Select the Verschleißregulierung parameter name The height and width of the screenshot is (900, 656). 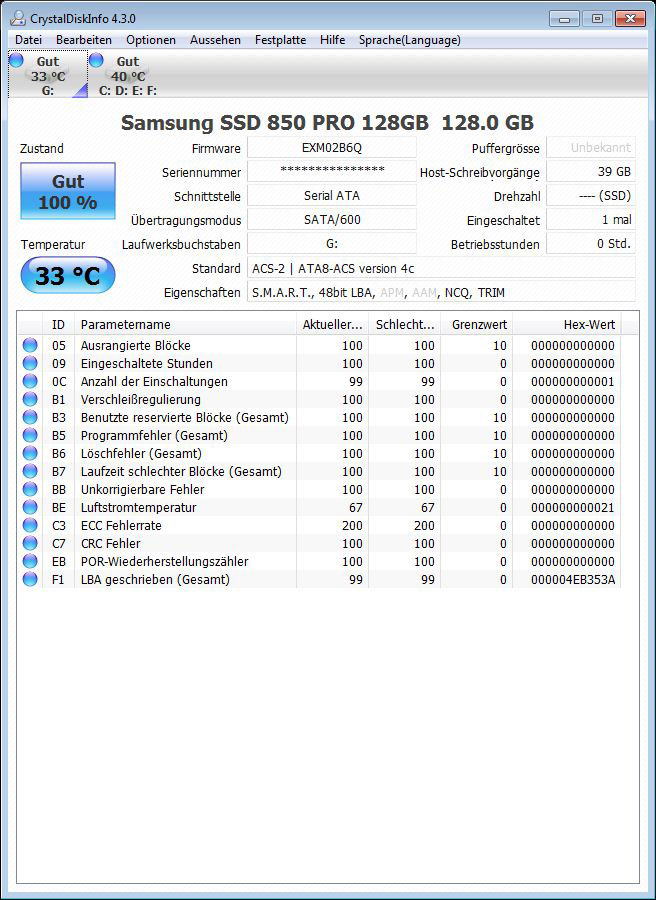point(141,399)
